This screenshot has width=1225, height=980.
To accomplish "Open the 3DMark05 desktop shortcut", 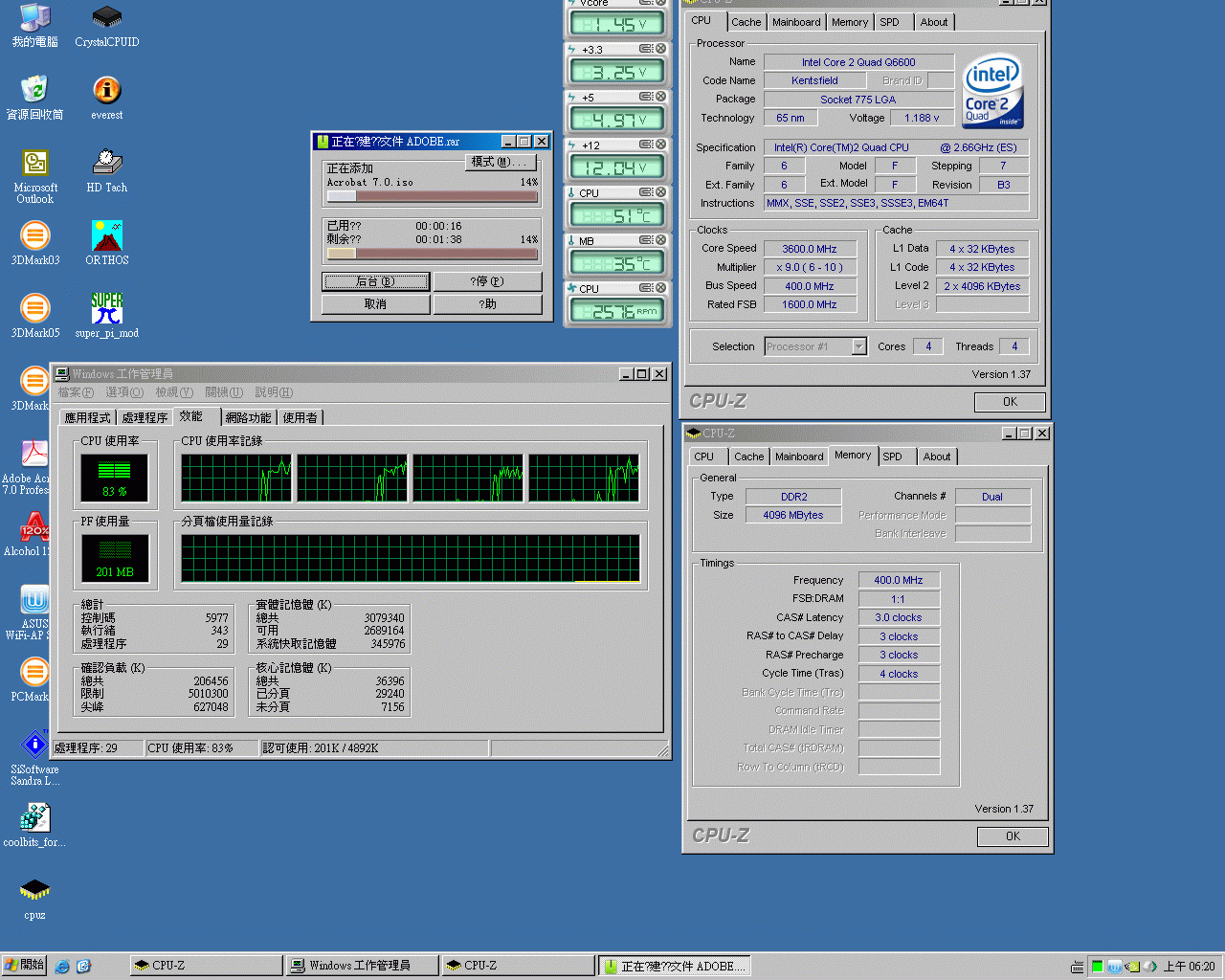I will point(34,309).
